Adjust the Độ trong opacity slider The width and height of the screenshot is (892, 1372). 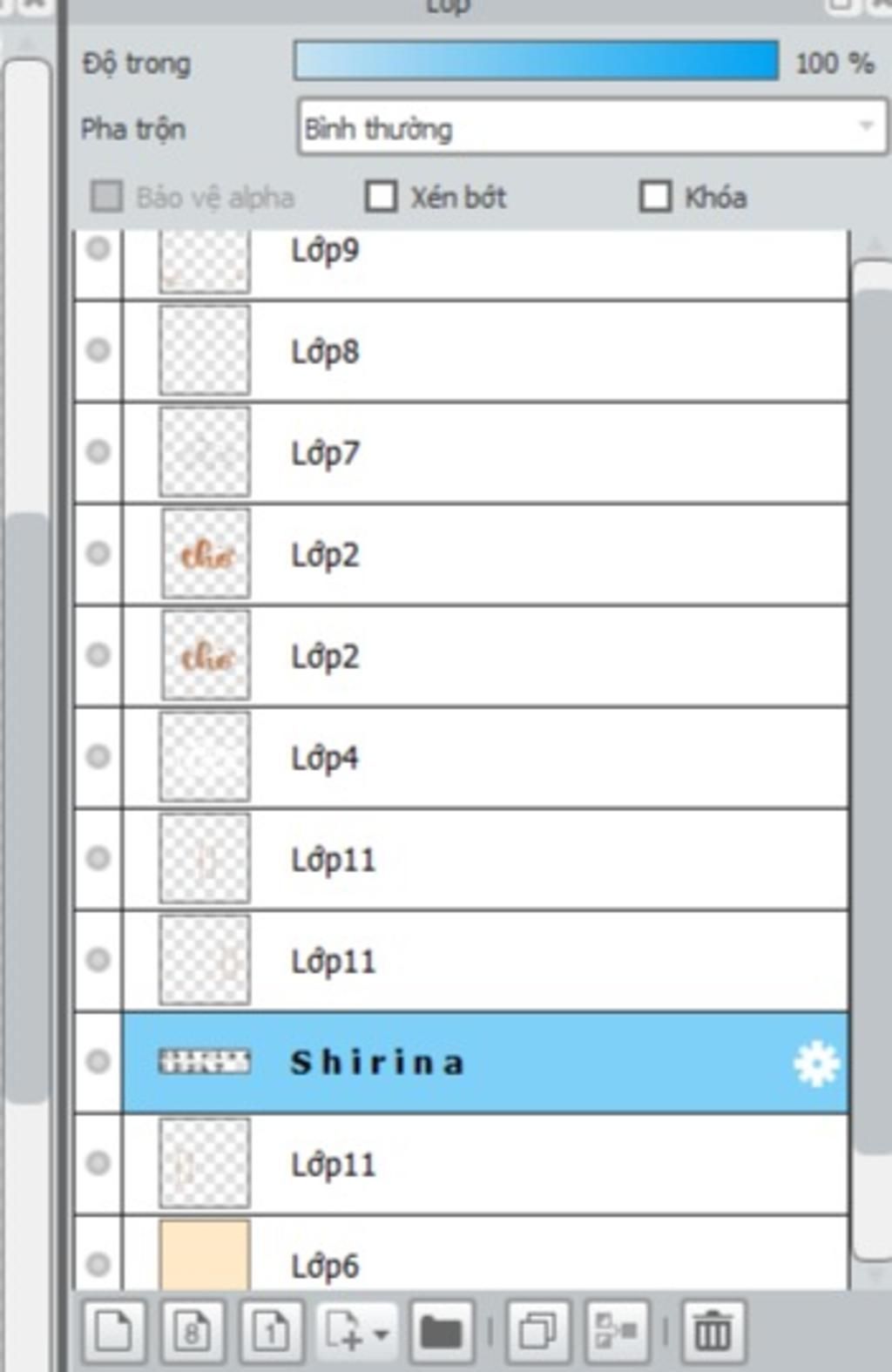[536, 61]
